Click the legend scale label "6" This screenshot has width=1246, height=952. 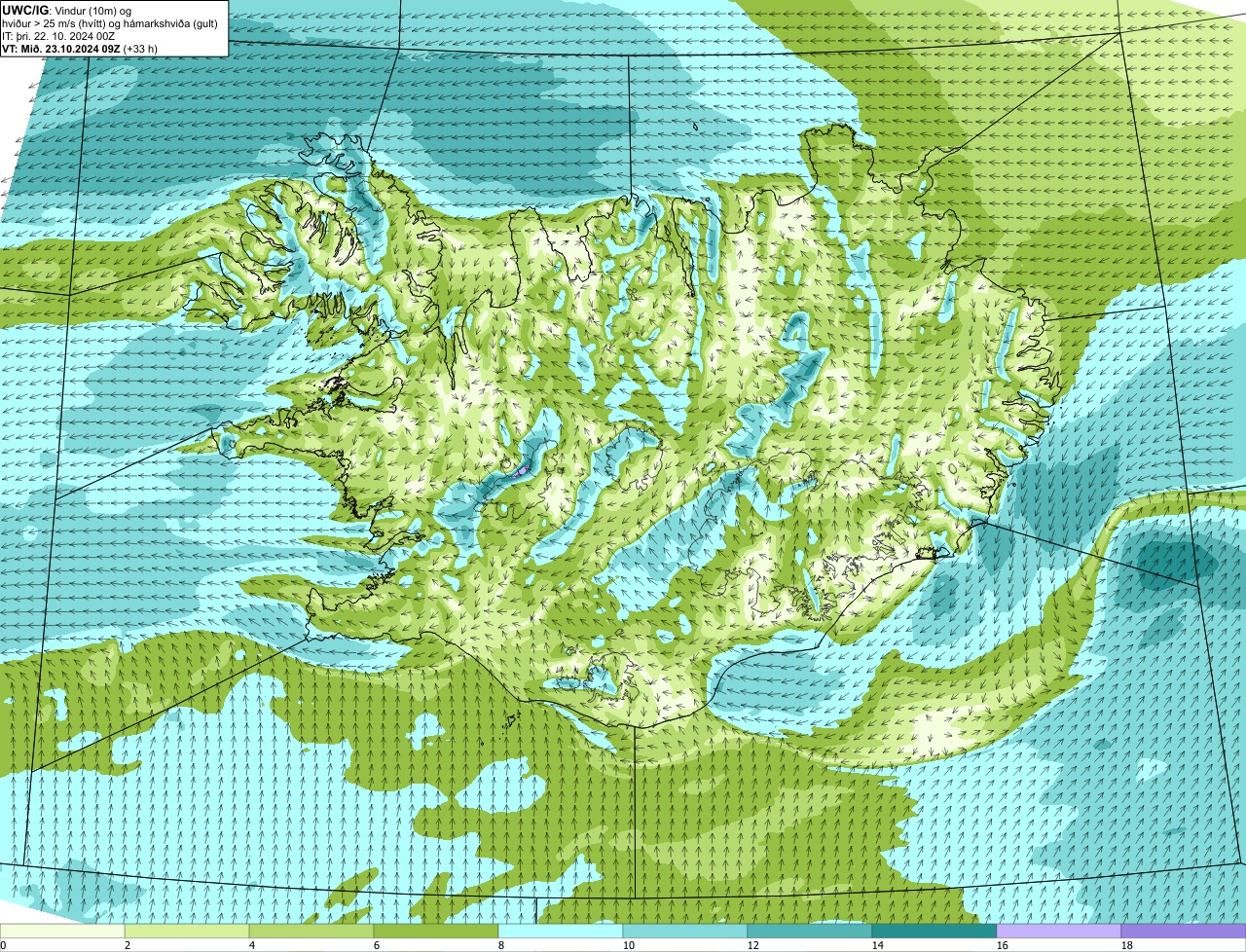(x=377, y=945)
